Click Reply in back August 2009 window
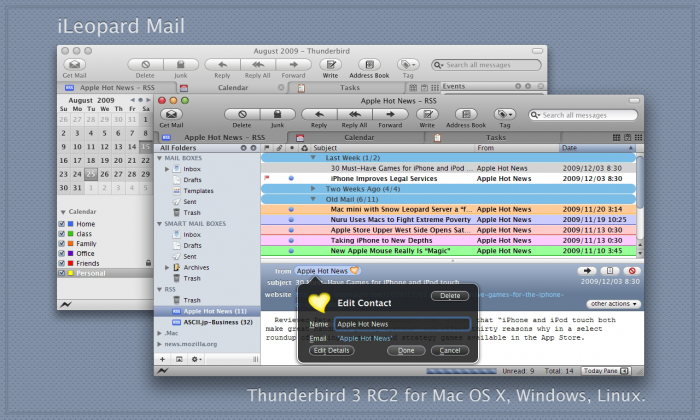This screenshot has height=420, width=700. pos(222,65)
